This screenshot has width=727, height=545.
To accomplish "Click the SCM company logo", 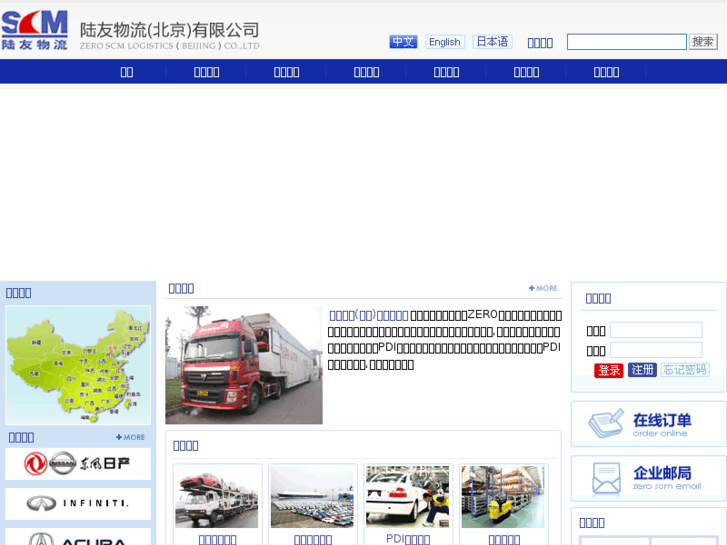I will tap(35, 30).
